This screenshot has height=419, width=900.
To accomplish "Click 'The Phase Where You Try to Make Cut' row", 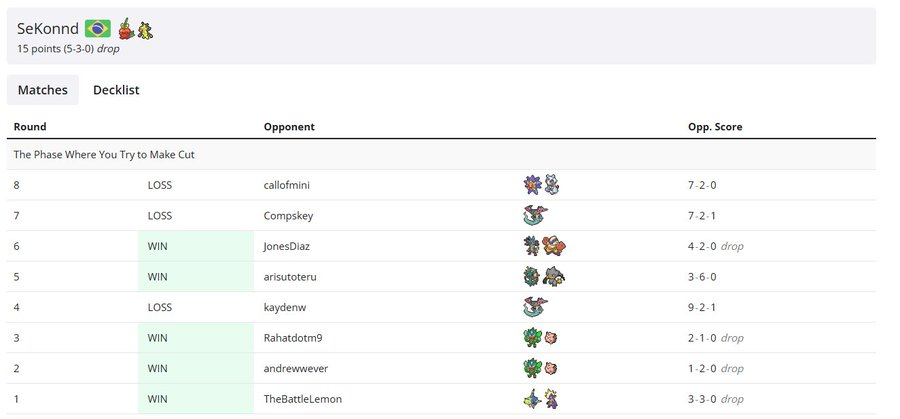I will 441,154.
